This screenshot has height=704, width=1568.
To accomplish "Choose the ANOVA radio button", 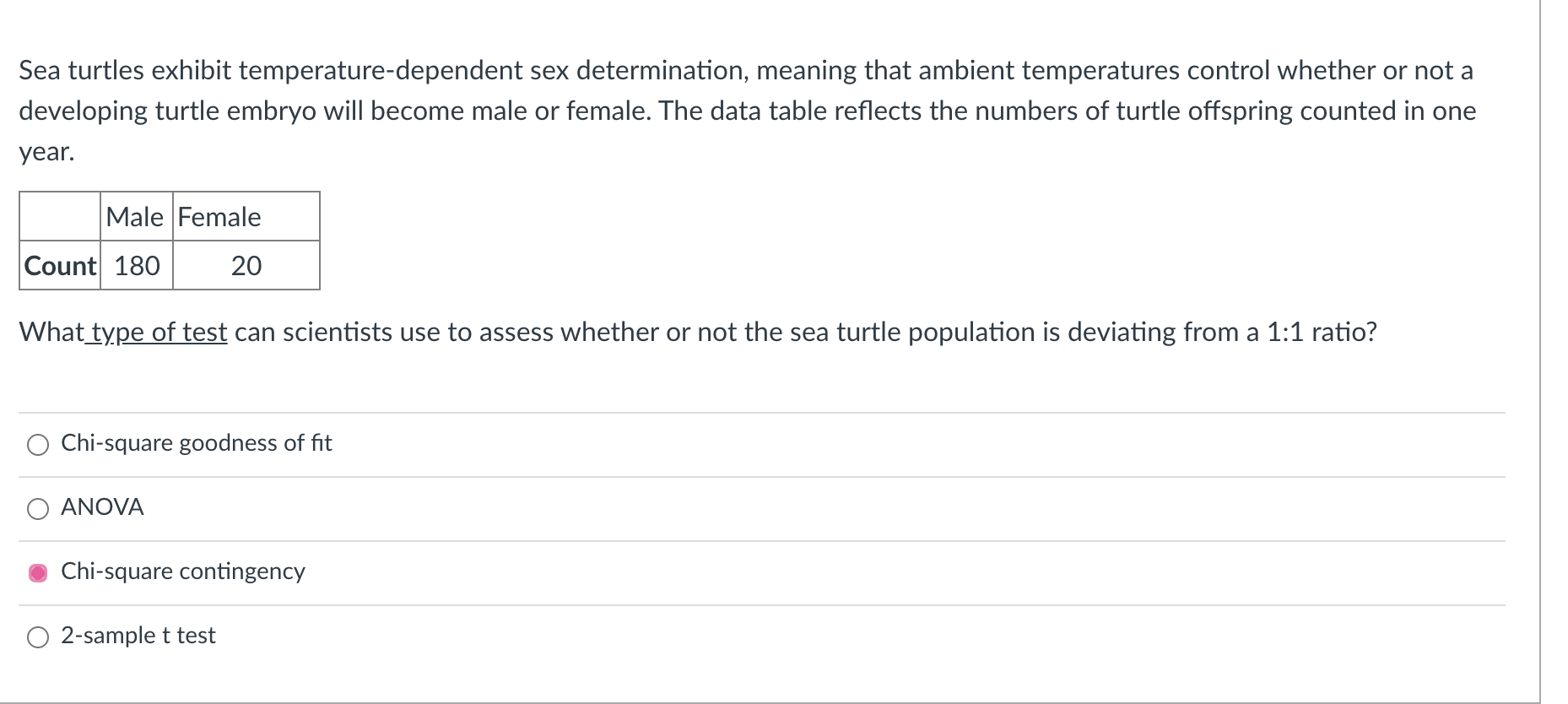I will tap(38, 509).
